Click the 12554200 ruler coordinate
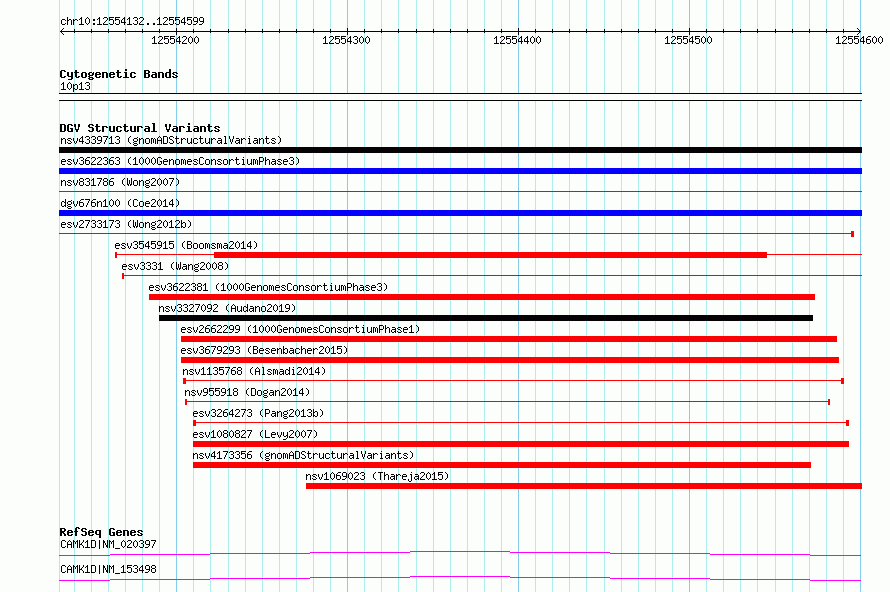890x592 pixels. click(x=175, y=40)
